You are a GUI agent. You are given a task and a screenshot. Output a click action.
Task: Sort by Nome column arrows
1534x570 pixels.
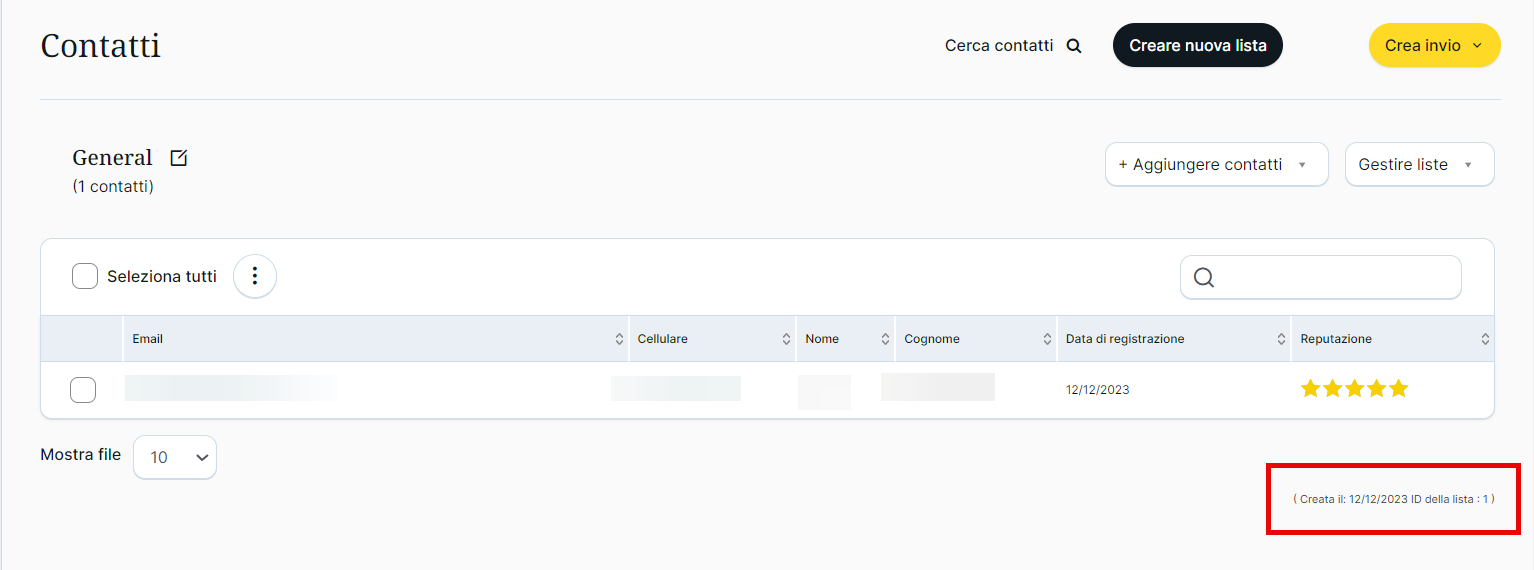pos(885,340)
